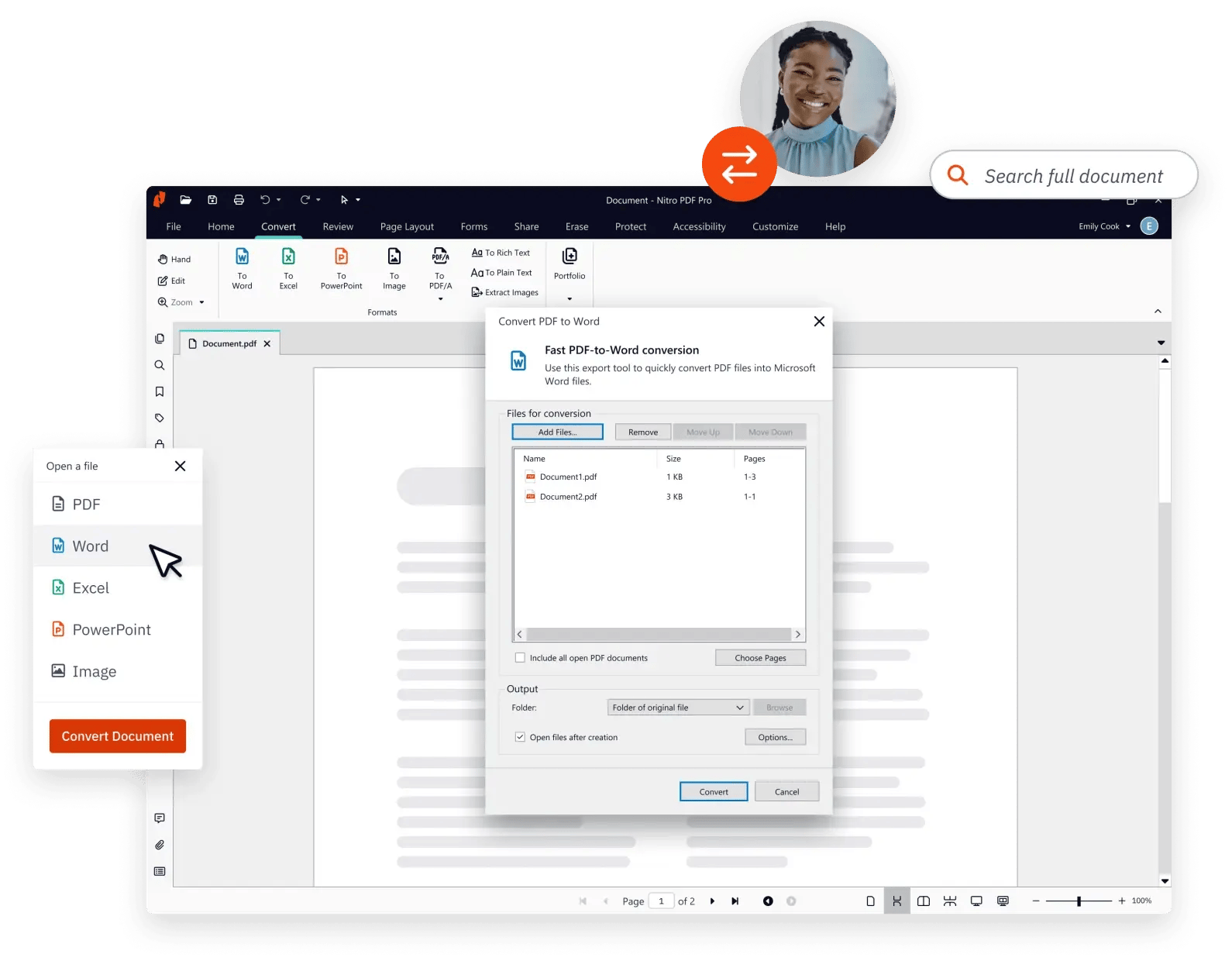The height and width of the screenshot is (961, 1232).
Task: Click Extract Images option
Action: point(504,292)
